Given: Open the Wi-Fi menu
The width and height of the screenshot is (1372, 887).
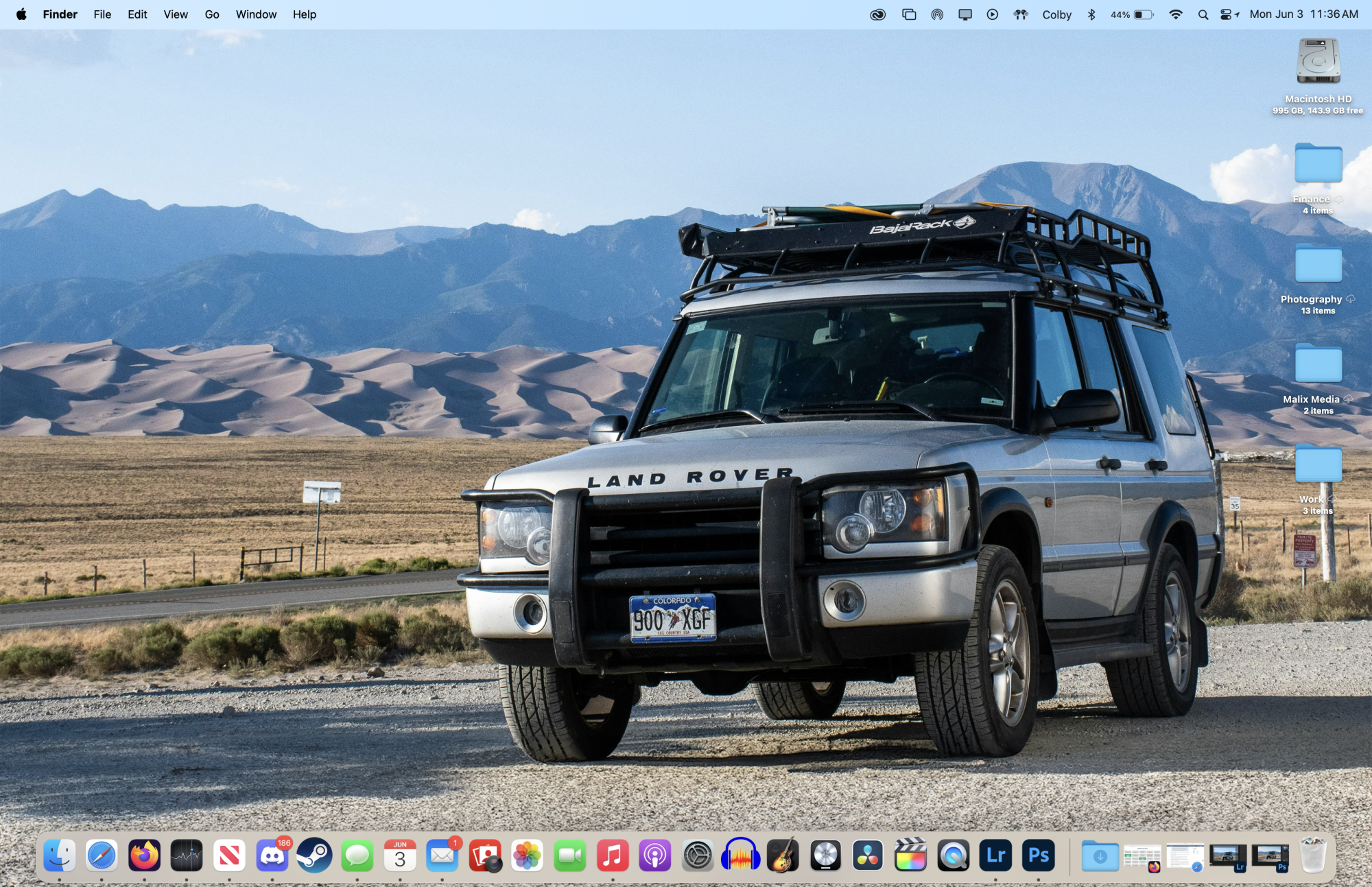Looking at the screenshot, I should pyautogui.click(x=1176, y=14).
